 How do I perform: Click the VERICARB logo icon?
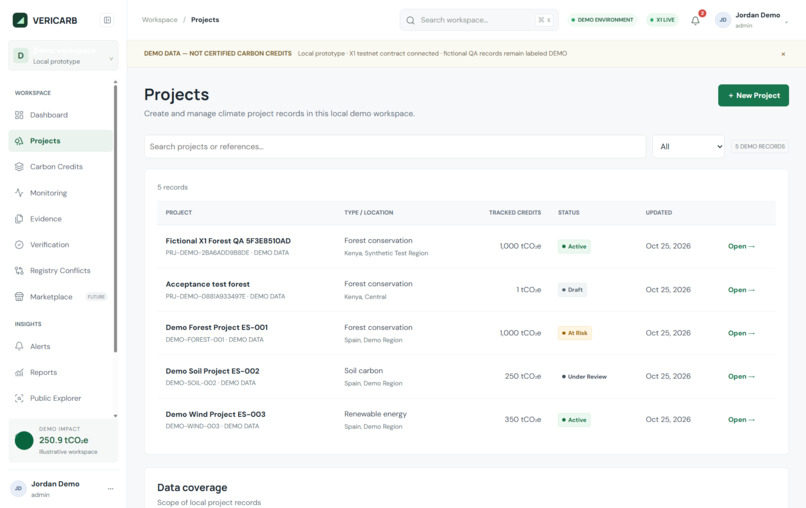[x=20, y=20]
